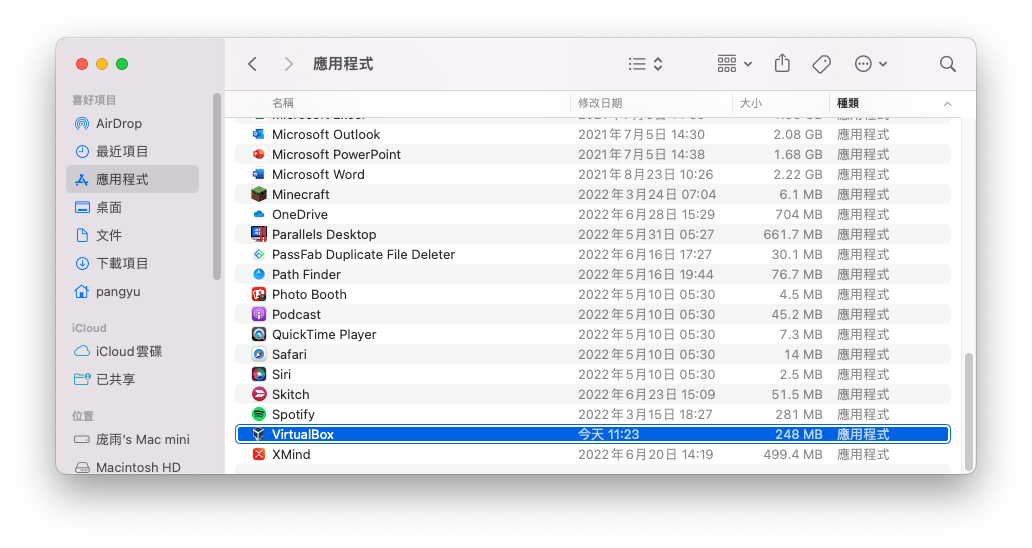Sort by the 名稱 column header
The width and height of the screenshot is (1032, 548).
pos(283,103)
